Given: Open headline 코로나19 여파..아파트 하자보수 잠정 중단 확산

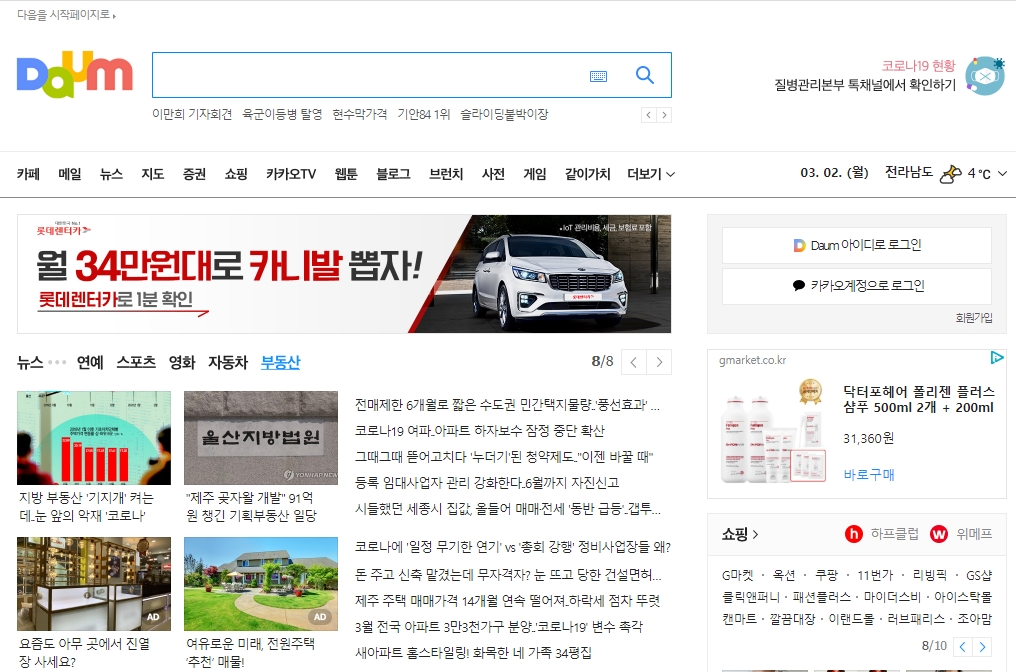Looking at the screenshot, I should 479,431.
